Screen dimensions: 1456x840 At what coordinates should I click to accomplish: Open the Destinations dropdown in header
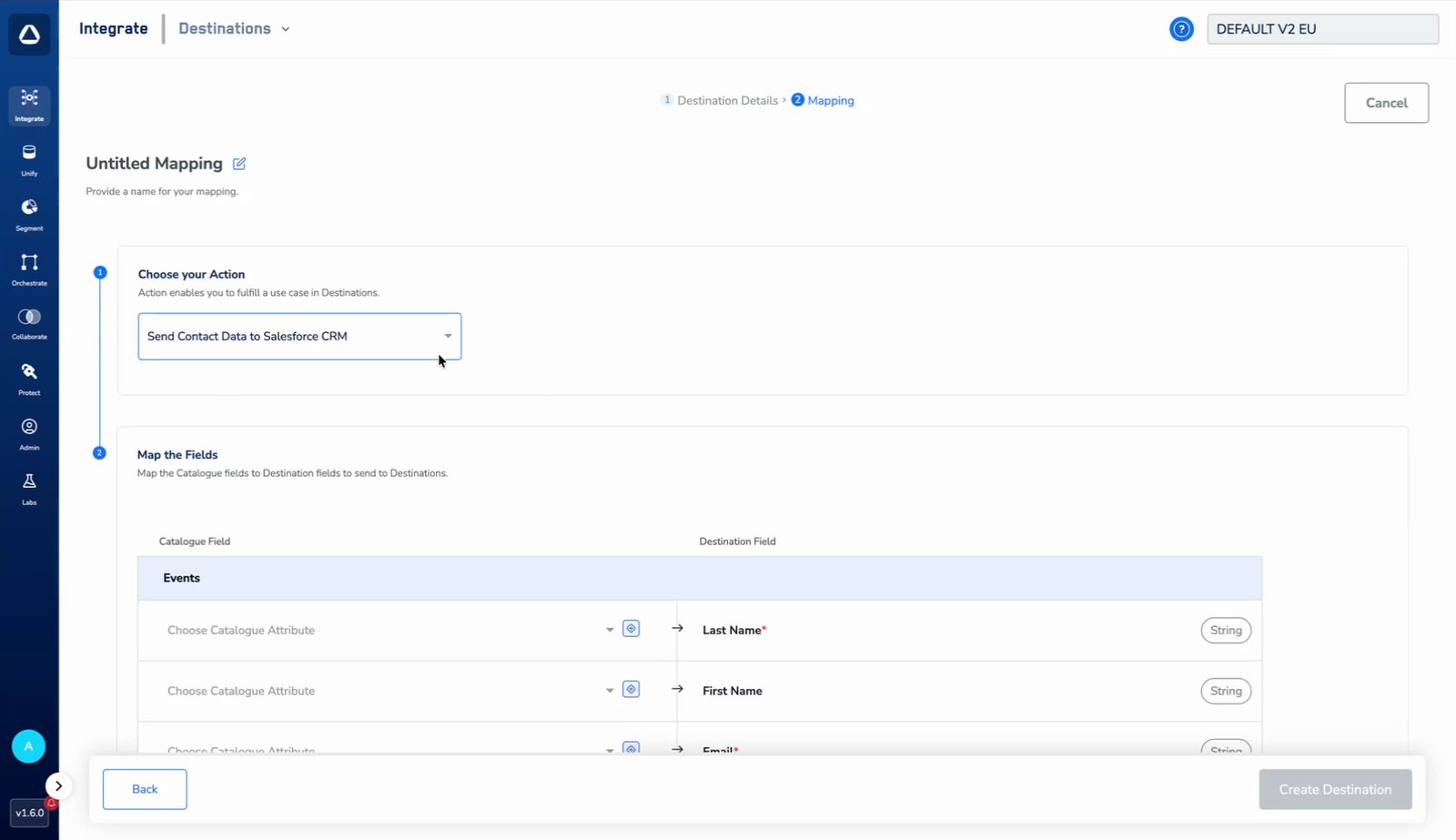[234, 28]
